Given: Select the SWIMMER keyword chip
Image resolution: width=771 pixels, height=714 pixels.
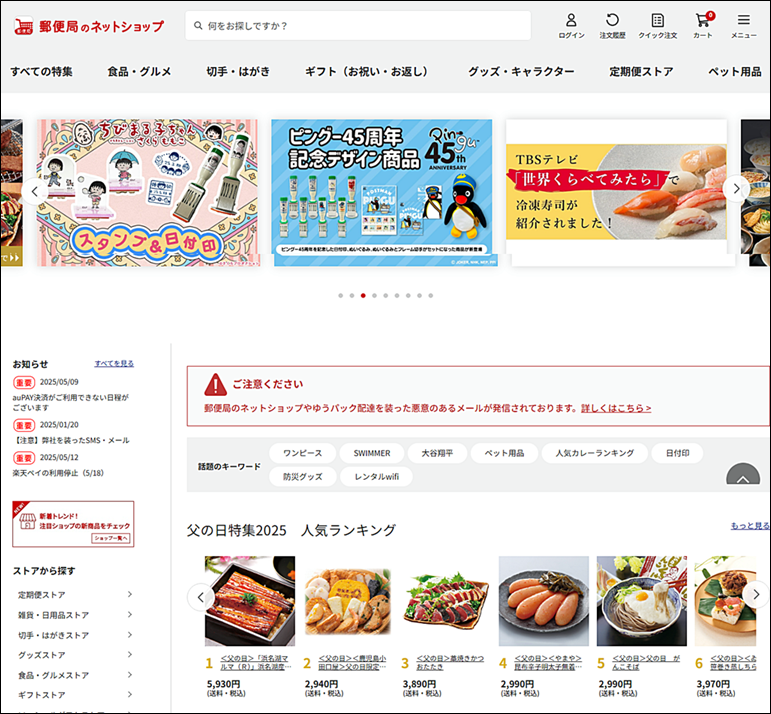Looking at the screenshot, I should coord(372,453).
